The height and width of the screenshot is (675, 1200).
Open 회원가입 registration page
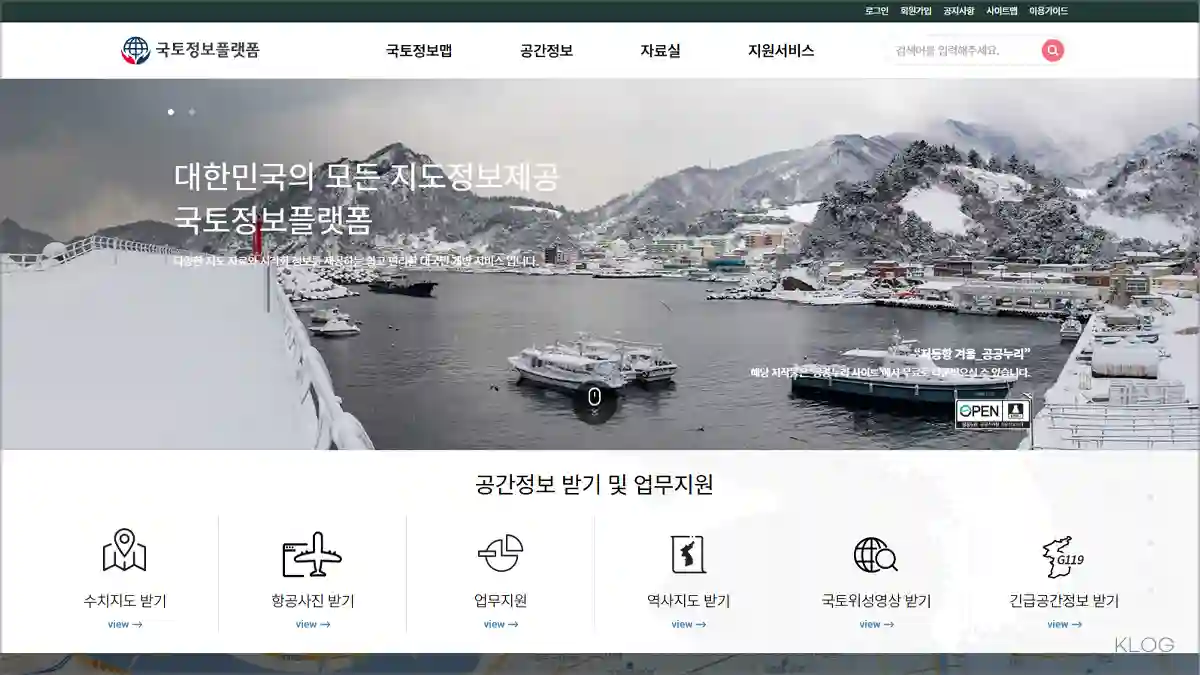pos(914,12)
